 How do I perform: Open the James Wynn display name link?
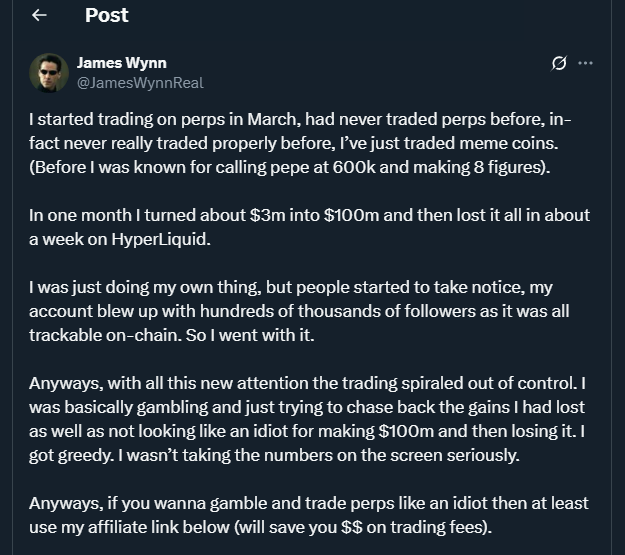122,63
